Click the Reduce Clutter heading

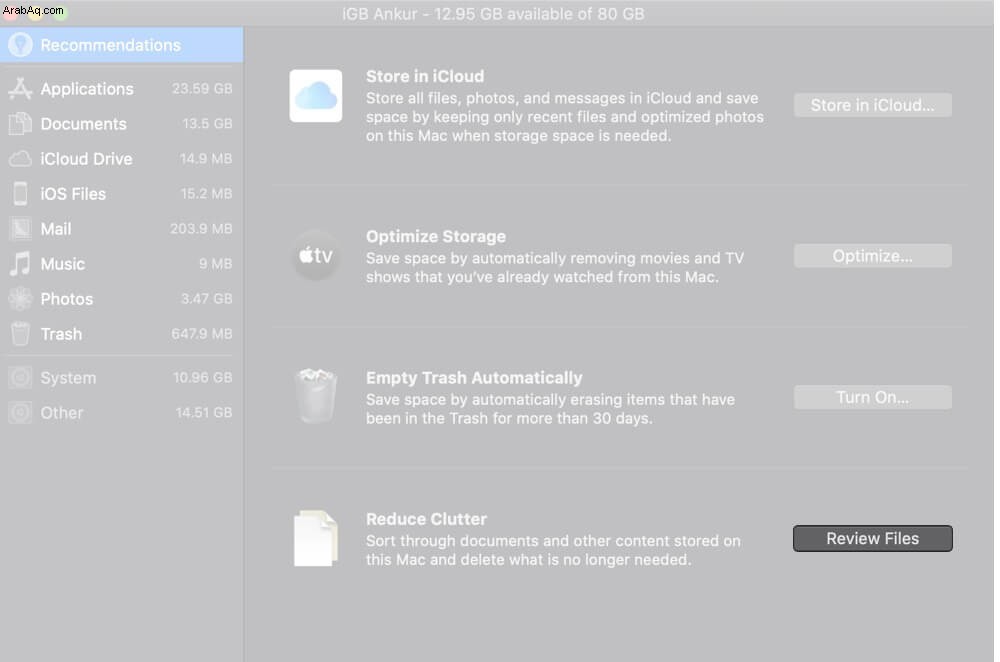pyautogui.click(x=426, y=519)
